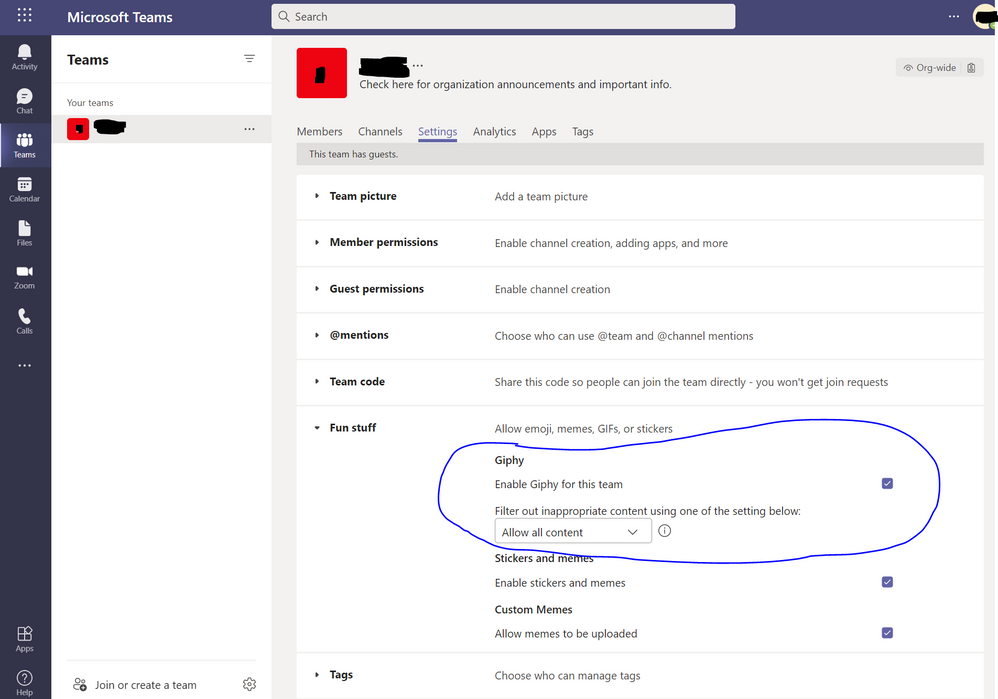Open the Apps icon at the bottom
The image size is (998, 699).
pos(24,634)
